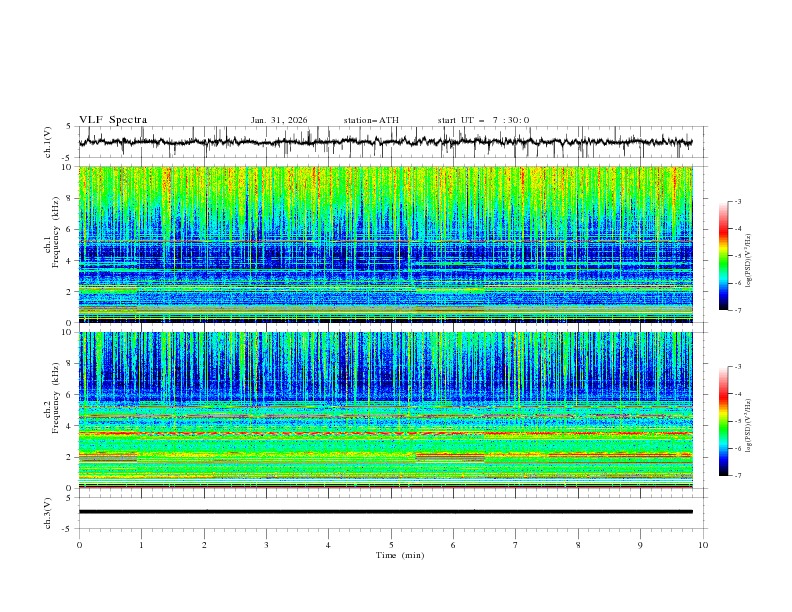Click the ch.1 'Frequency (kHz)' axis label
Screen dimensions: 792x612
[56, 232]
